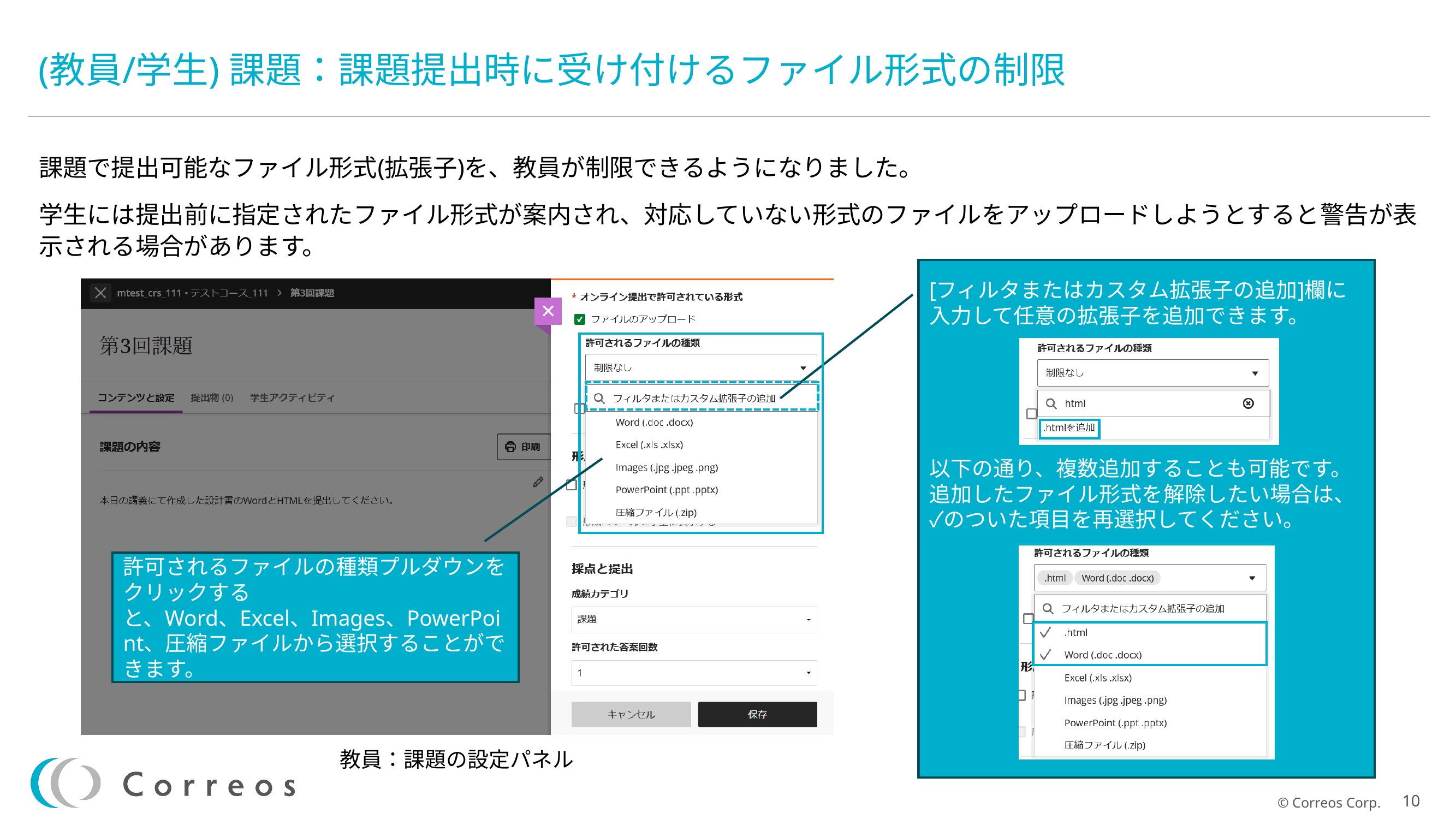The width and height of the screenshot is (1456, 819).
Task: Select Images (.jpg .jpeg .png) above PowerPoint in the unchecked list
Action: [702, 467]
